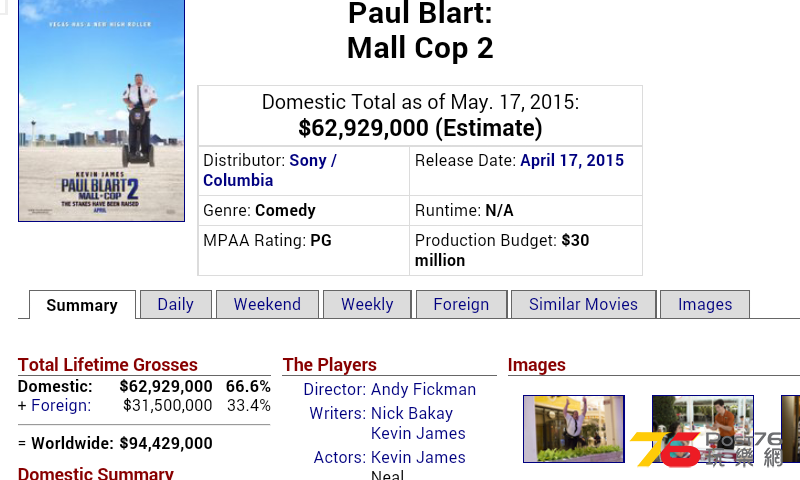The image size is (800, 480).
Task: Click the Director label link
Action: [x=335, y=389]
